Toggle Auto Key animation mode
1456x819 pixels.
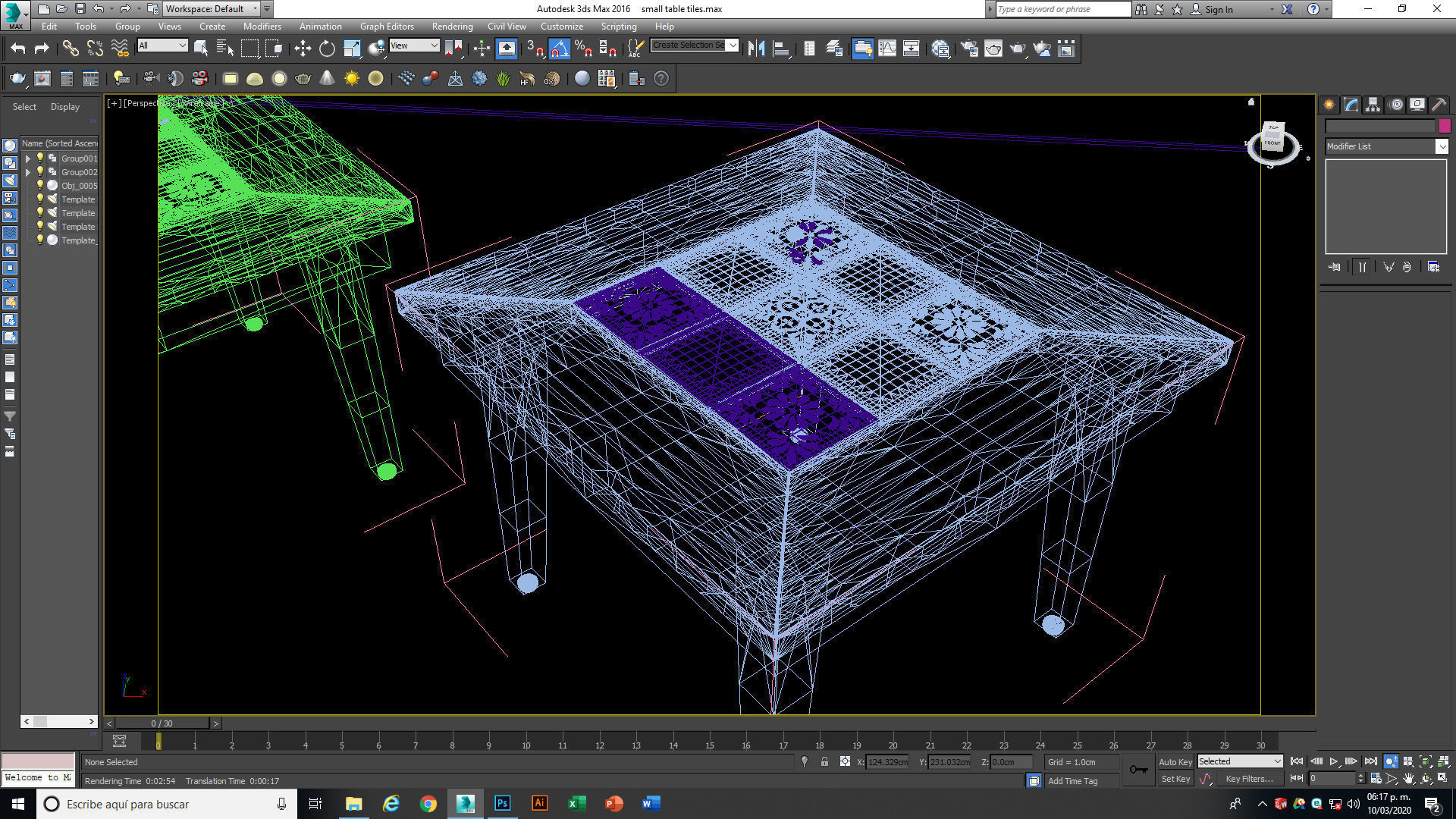tap(1175, 761)
